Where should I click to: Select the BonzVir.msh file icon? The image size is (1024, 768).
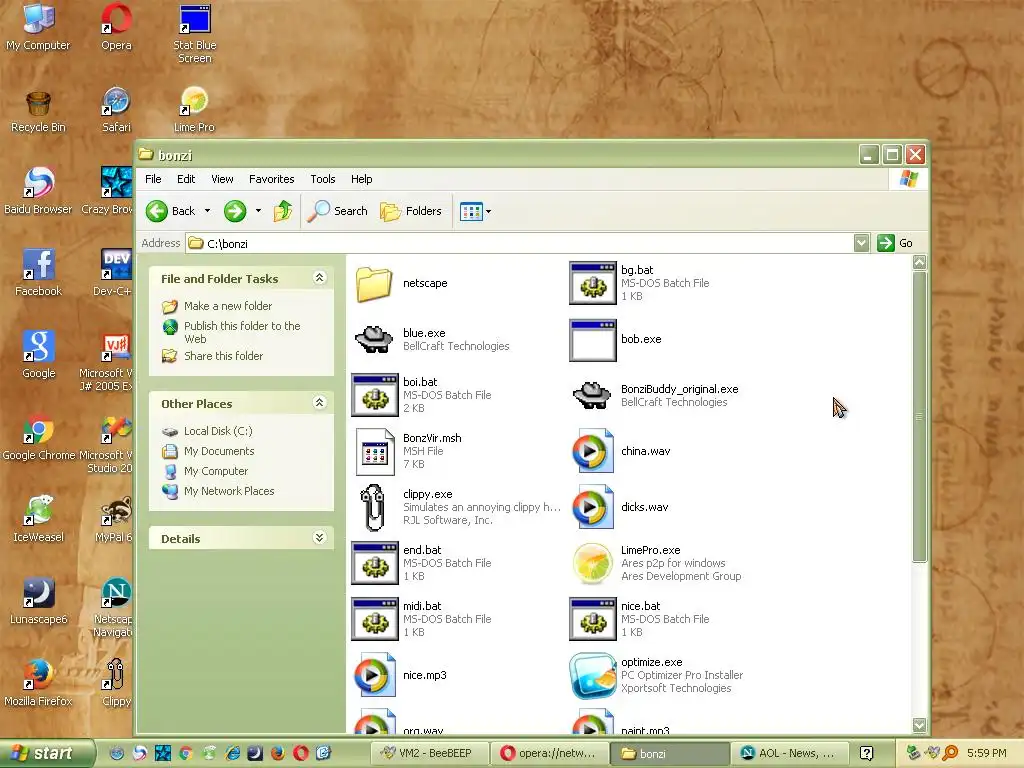coord(375,451)
